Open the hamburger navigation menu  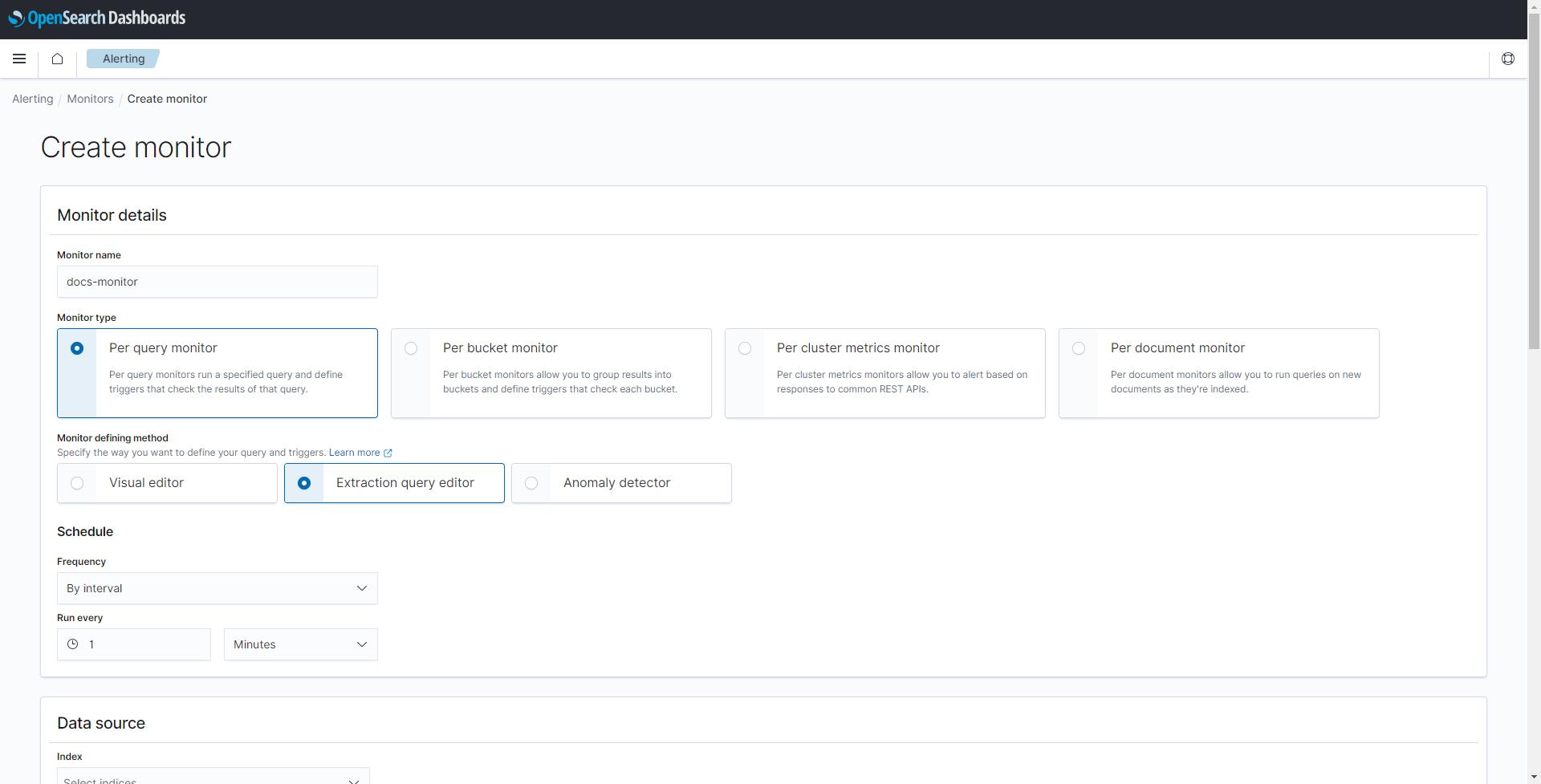(19, 59)
